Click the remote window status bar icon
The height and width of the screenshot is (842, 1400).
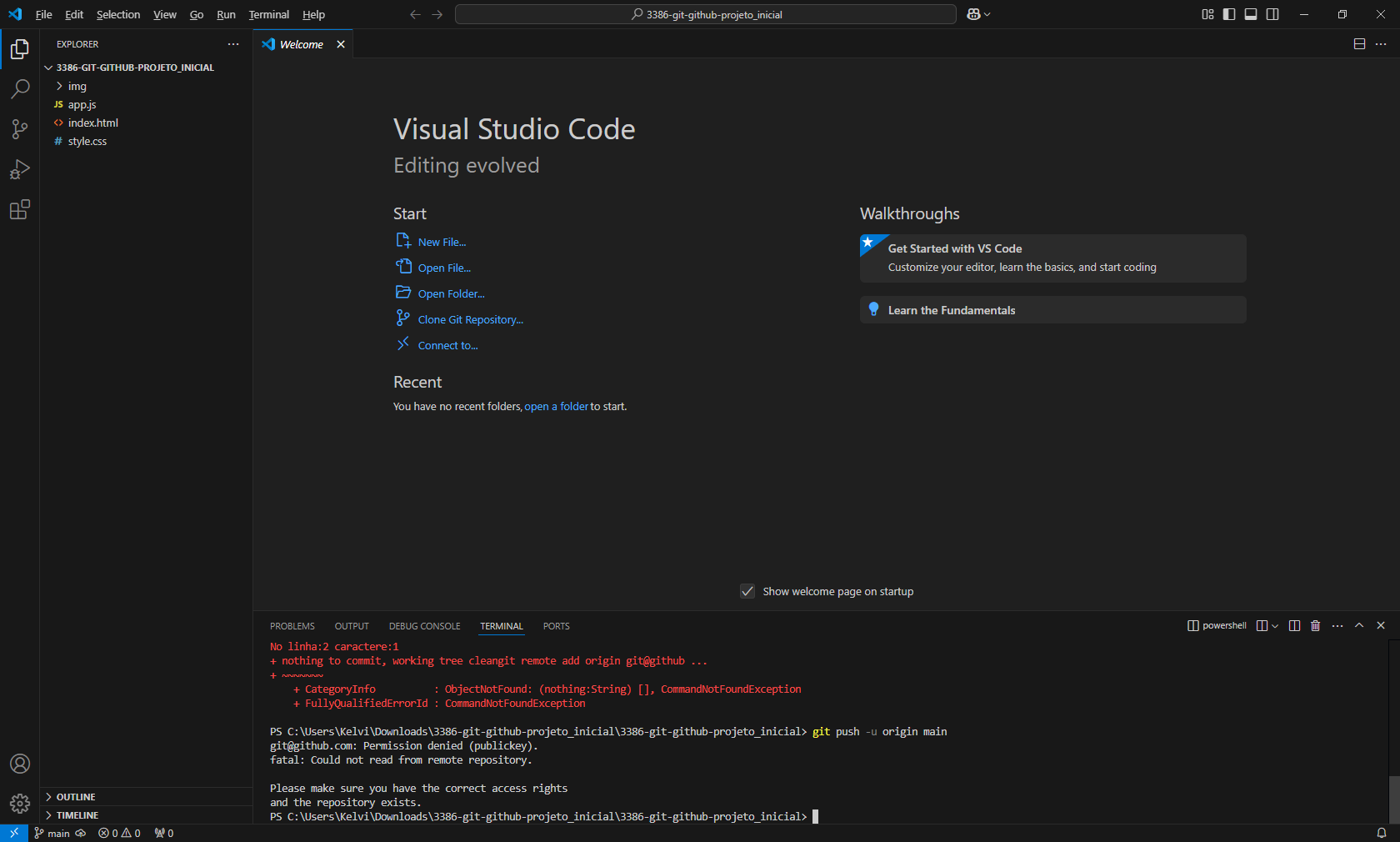pyautogui.click(x=14, y=833)
